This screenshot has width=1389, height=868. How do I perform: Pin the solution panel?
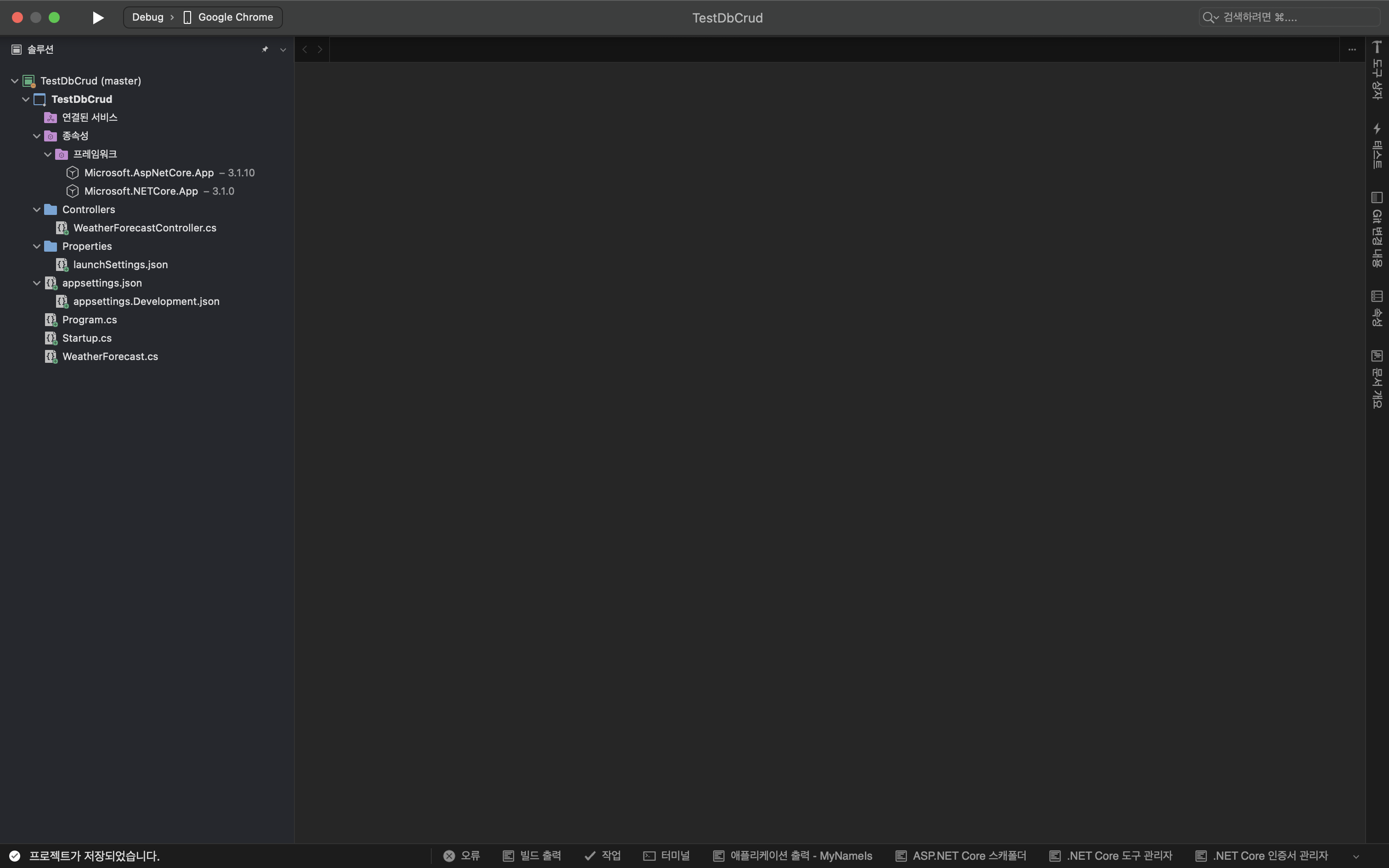coord(265,50)
